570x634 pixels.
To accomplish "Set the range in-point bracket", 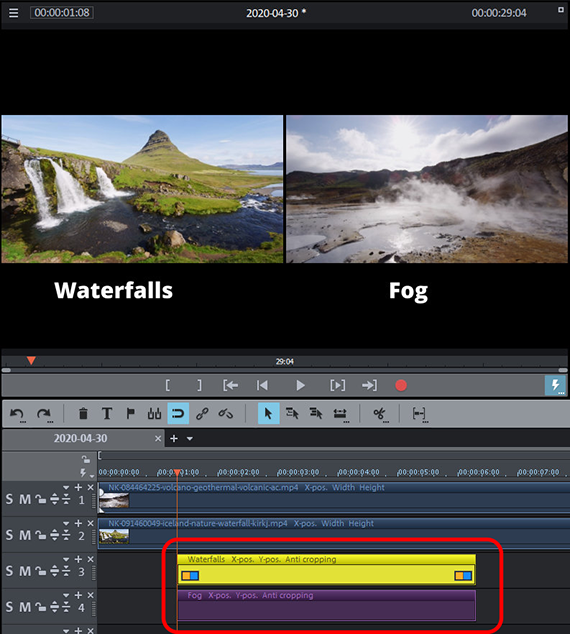I will 168,385.
